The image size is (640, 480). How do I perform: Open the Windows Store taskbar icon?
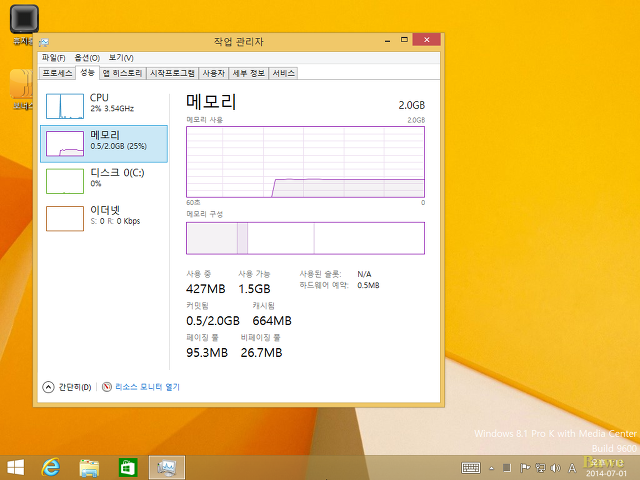pyautogui.click(x=128, y=467)
